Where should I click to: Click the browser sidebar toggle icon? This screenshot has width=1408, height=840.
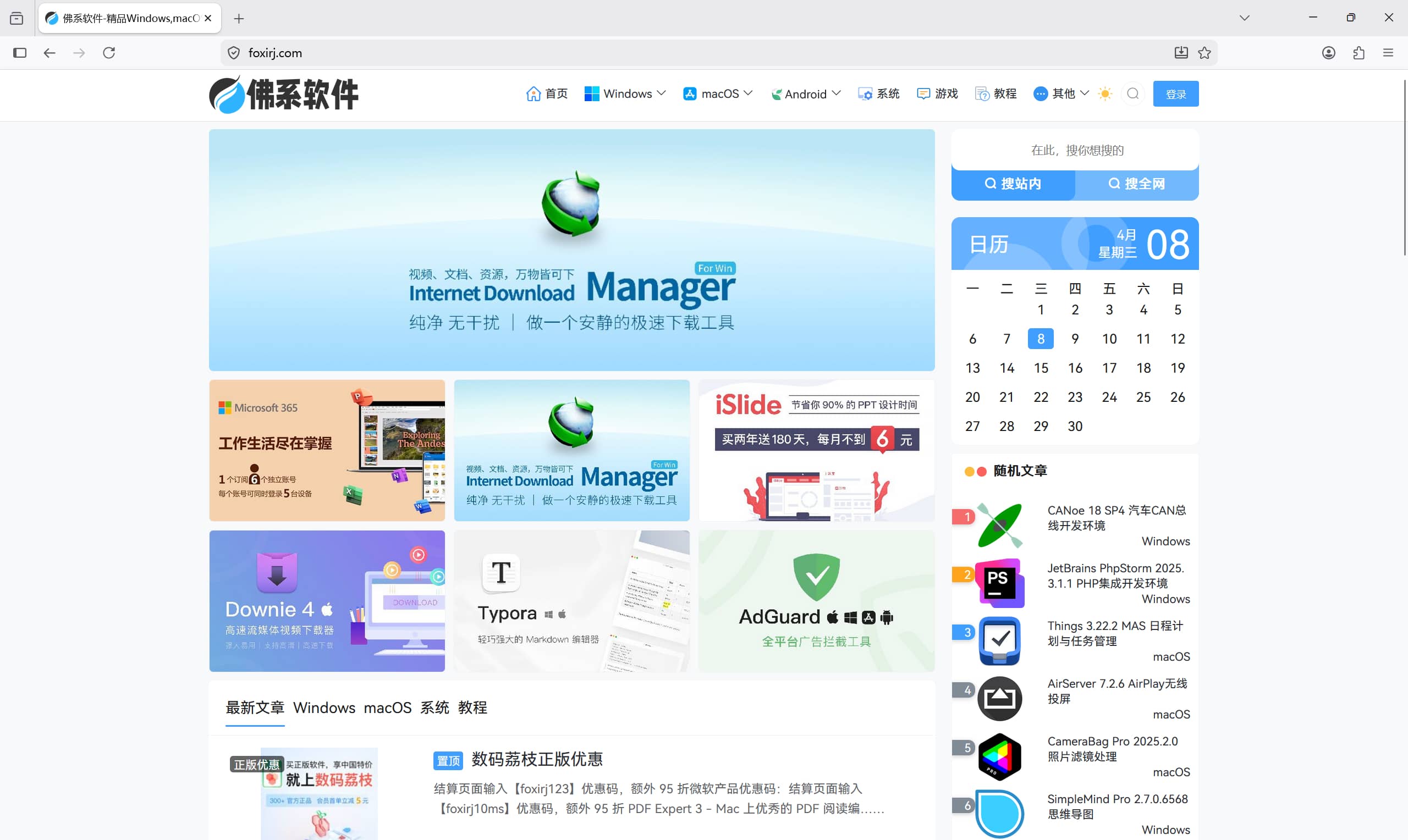[20, 53]
